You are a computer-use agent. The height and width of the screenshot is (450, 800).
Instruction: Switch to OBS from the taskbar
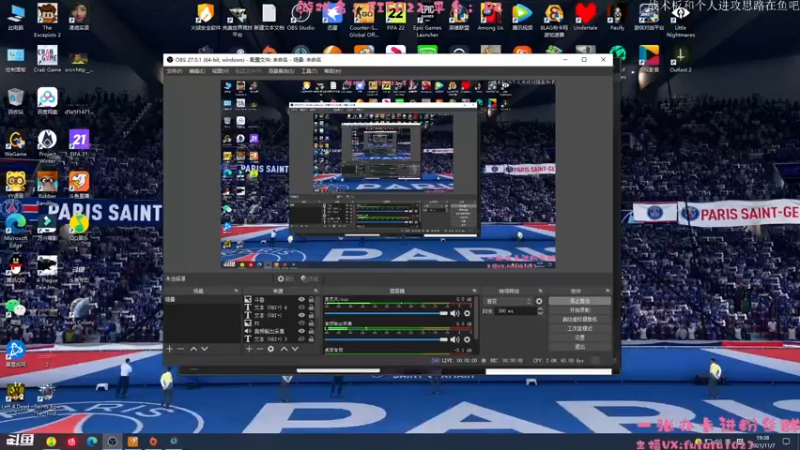tap(112, 441)
